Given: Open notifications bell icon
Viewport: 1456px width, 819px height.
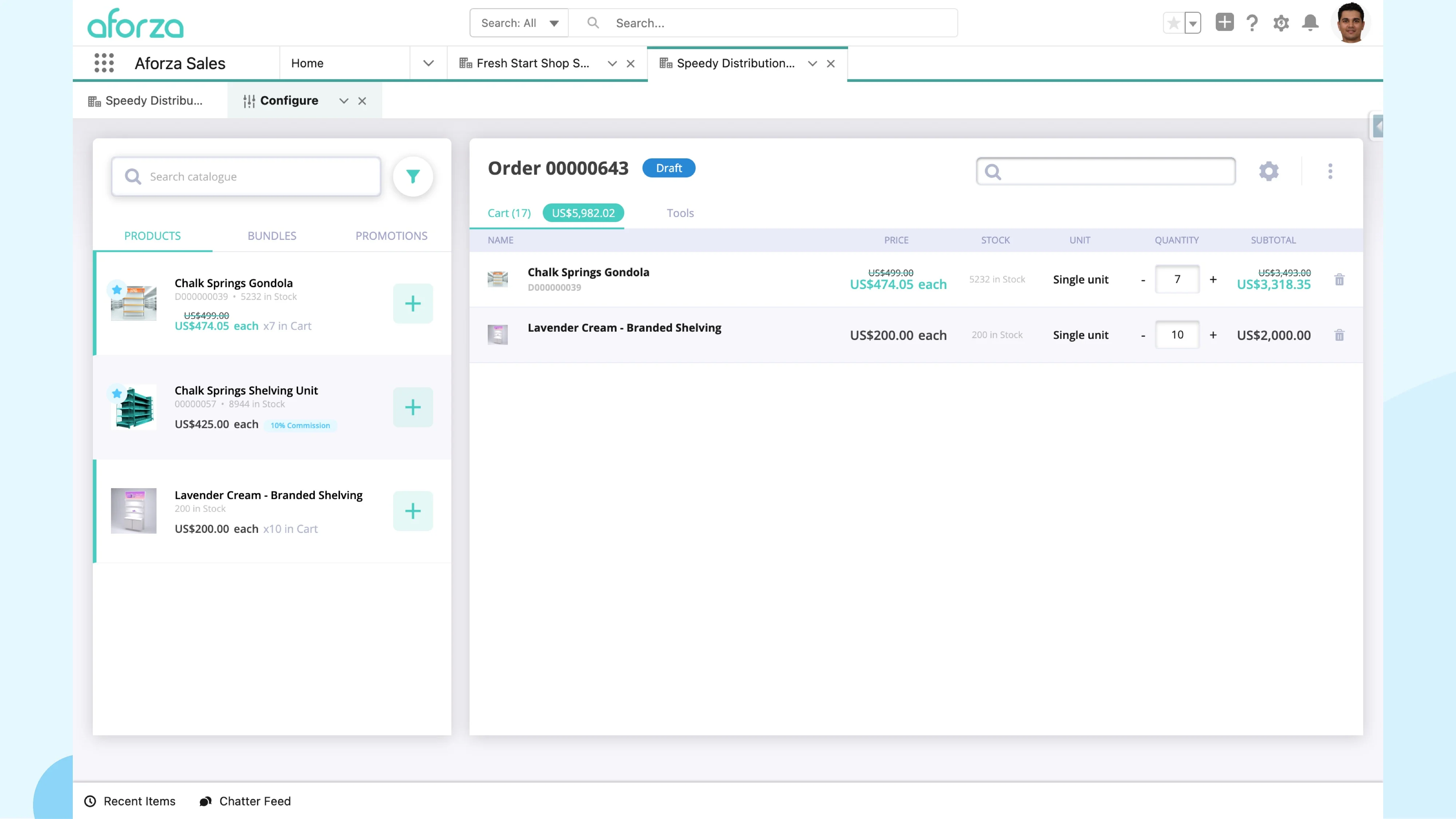Looking at the screenshot, I should click(x=1310, y=23).
